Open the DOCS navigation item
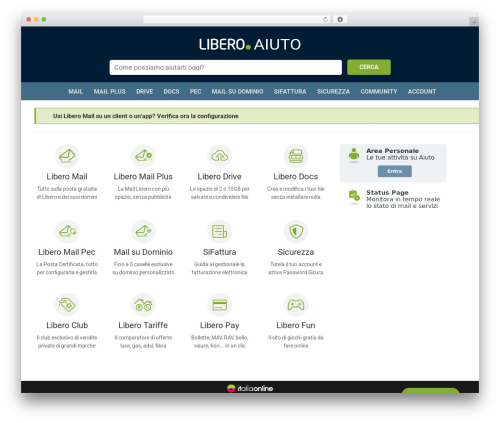Screen dimensions: 500x423 point(171,91)
